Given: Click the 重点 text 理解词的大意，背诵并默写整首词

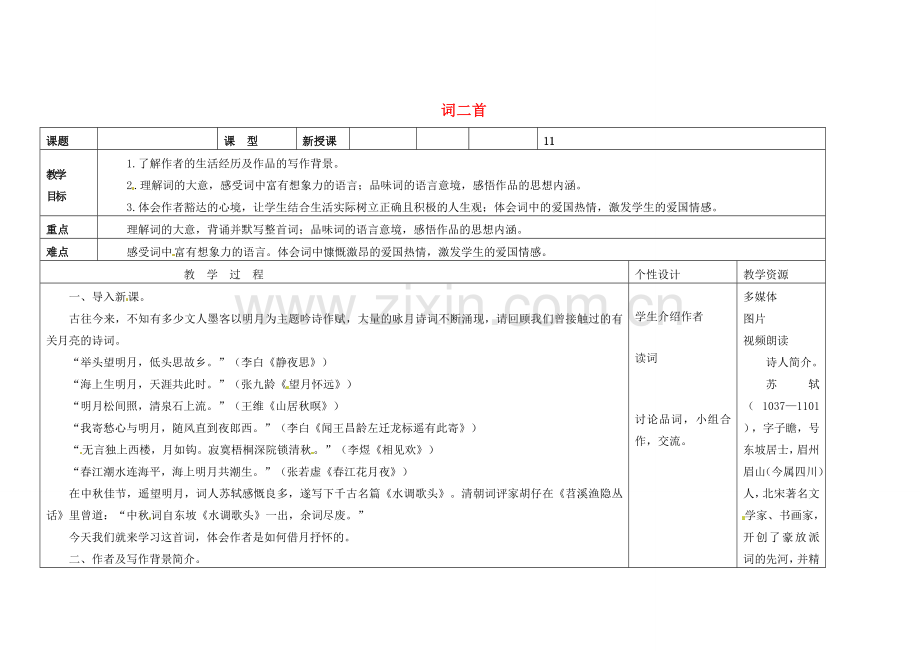Looking at the screenshot, I should [325, 229].
